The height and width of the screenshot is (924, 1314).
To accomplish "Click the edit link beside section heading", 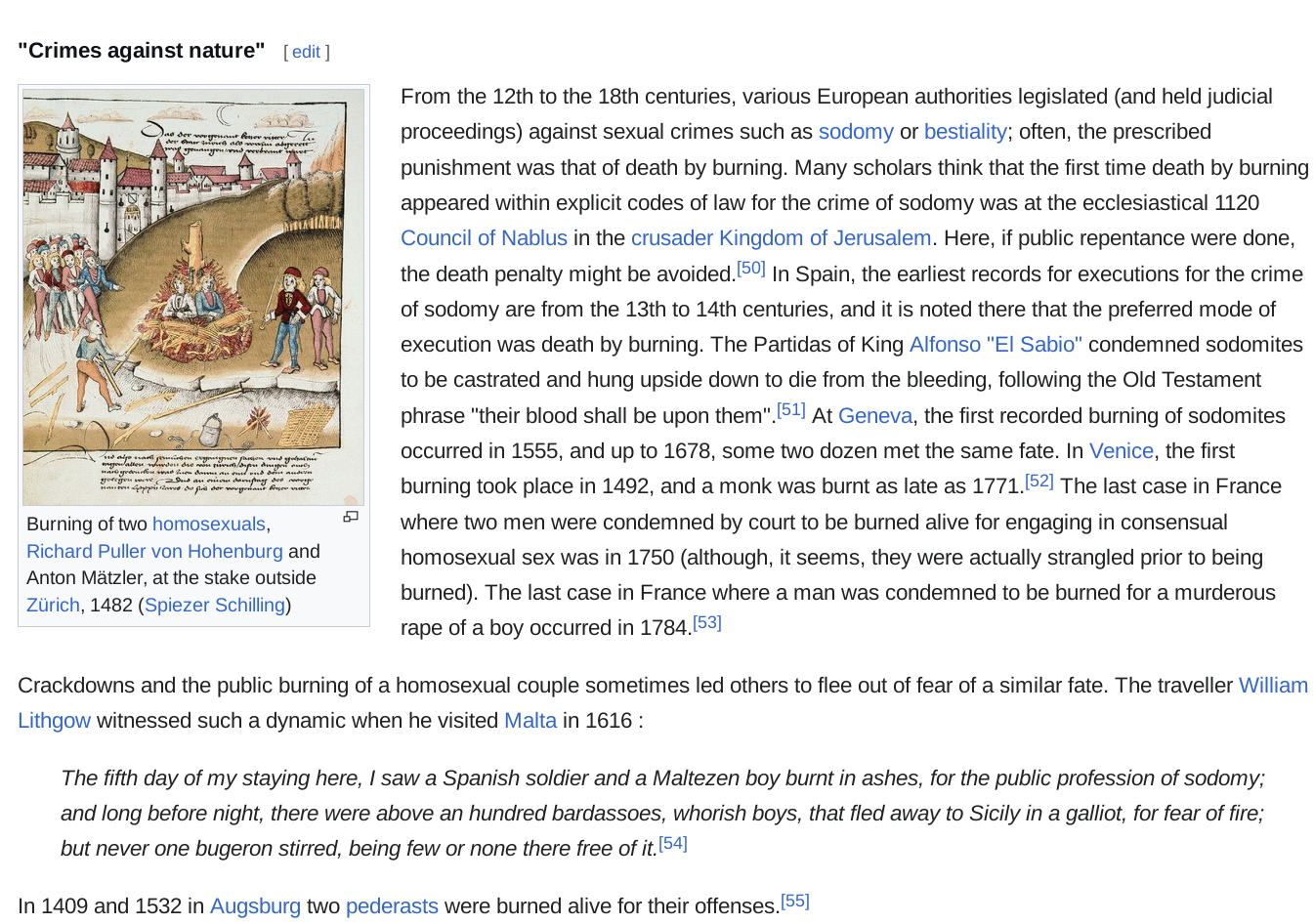I will pyautogui.click(x=306, y=52).
